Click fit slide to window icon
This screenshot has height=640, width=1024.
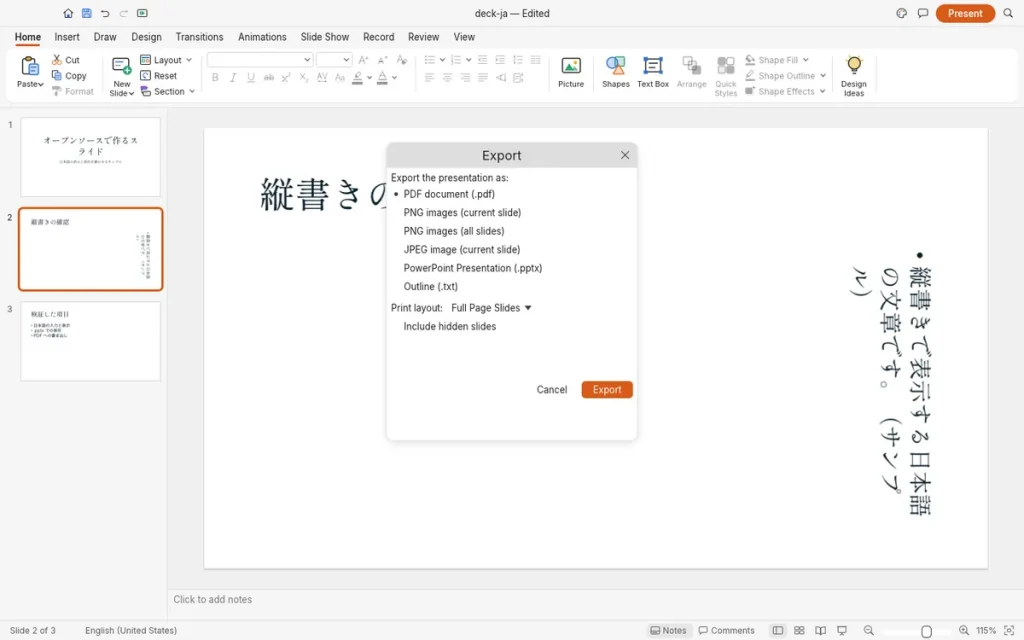(1009, 630)
